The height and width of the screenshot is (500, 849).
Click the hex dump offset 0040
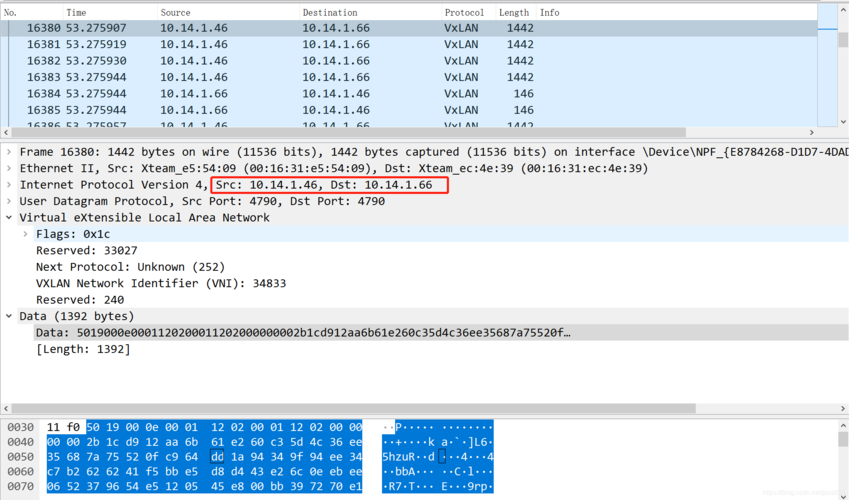(21, 442)
